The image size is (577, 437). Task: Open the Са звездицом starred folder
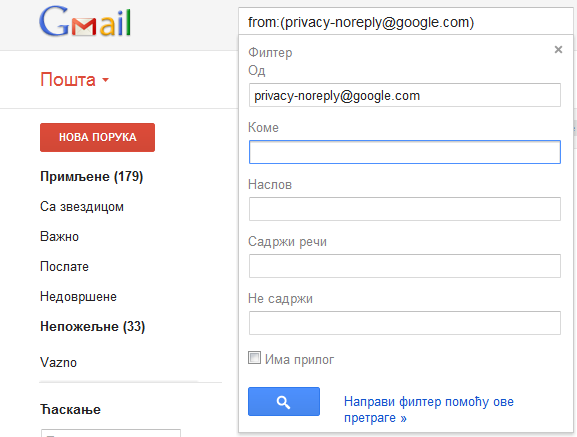point(82,207)
